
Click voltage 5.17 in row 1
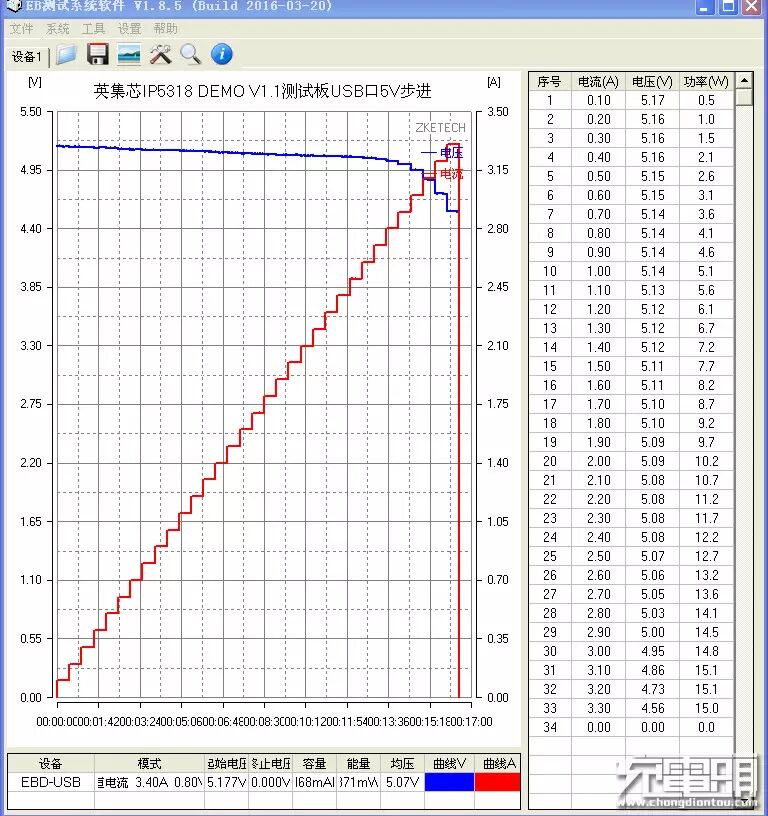(652, 100)
